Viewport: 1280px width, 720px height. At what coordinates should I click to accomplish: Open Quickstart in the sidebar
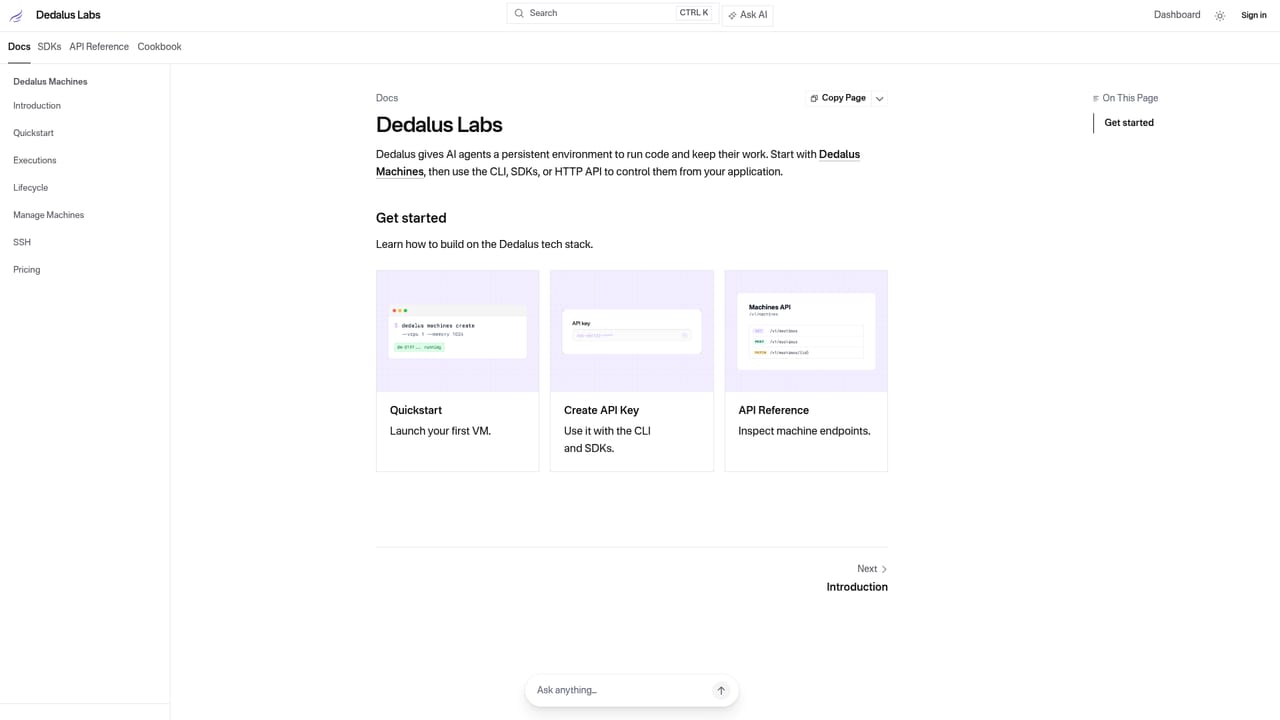pyautogui.click(x=33, y=133)
